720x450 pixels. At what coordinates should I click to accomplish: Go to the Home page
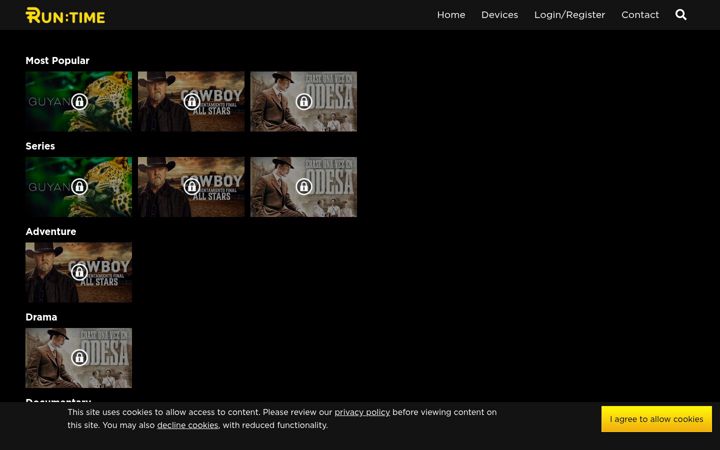[x=451, y=15]
